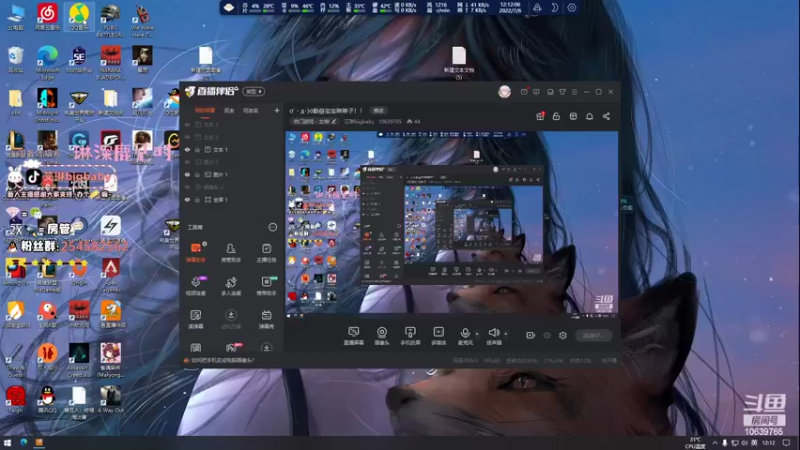The width and height of the screenshot is (800, 450).
Task: Click the padlock icon in the room toolbar
Action: point(556,116)
